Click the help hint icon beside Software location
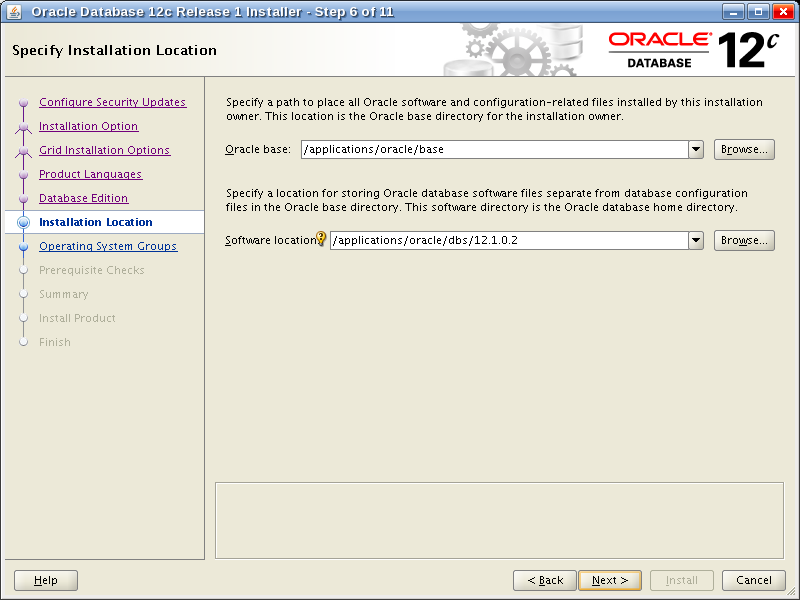The width and height of the screenshot is (800, 600). 321,239
